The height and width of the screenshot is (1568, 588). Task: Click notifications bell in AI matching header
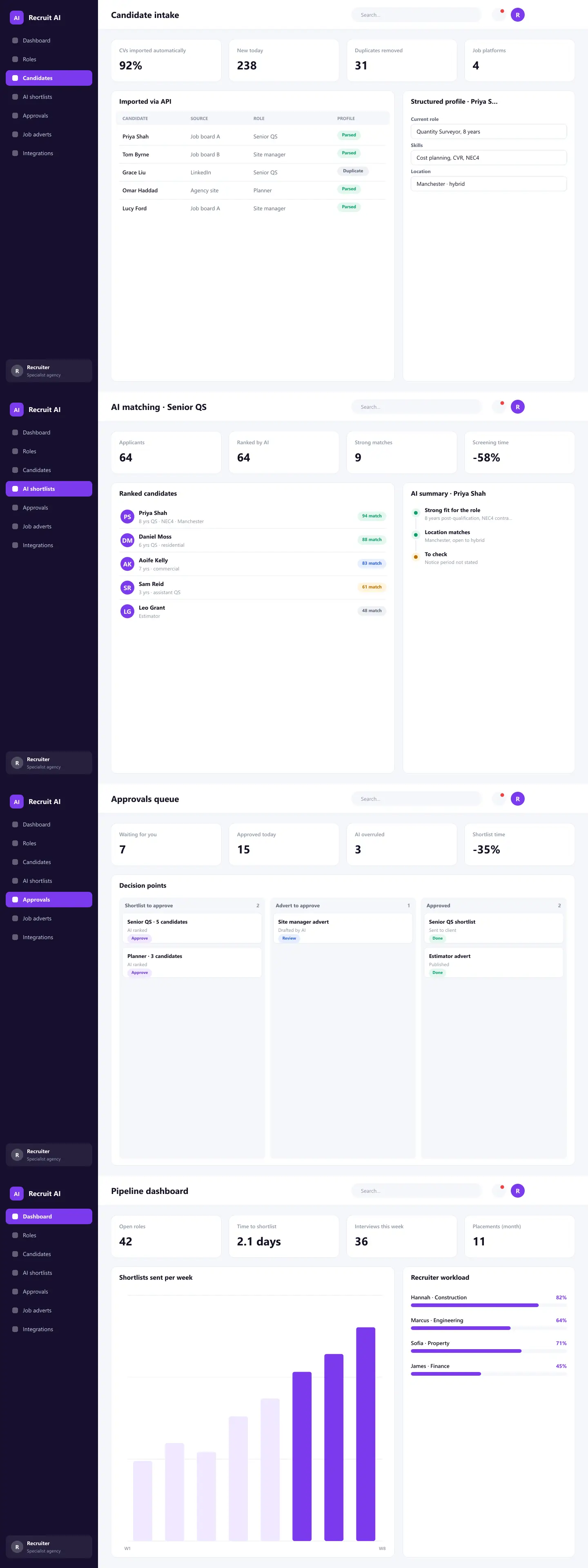(x=499, y=407)
